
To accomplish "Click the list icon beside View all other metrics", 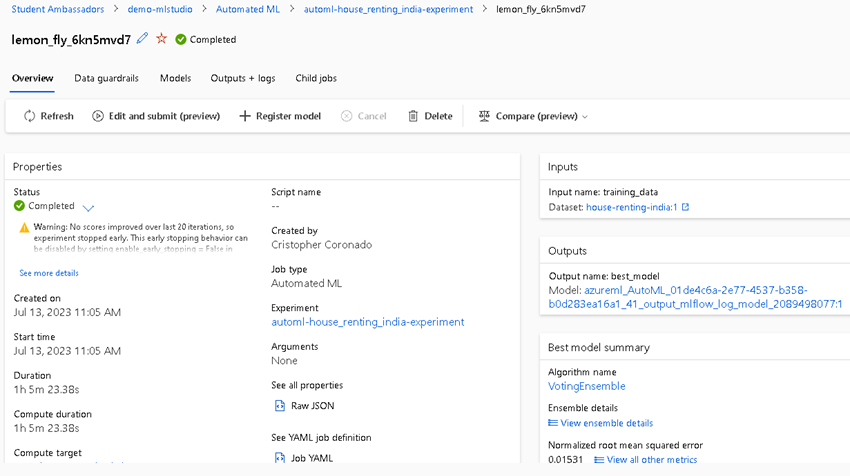I will [599, 460].
